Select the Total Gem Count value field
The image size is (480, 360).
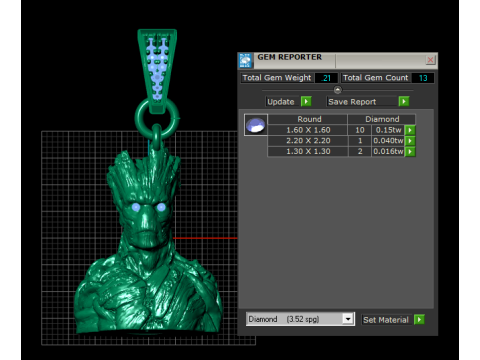[423, 78]
